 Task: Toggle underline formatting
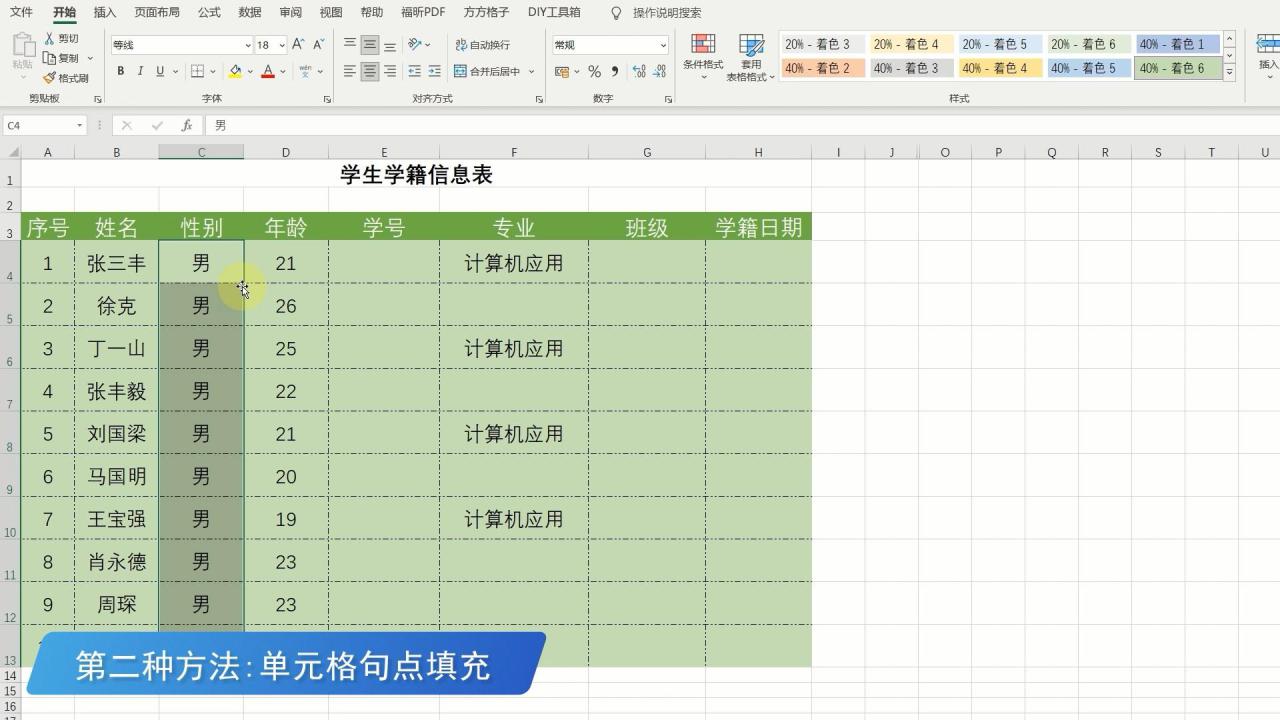pyautogui.click(x=160, y=71)
